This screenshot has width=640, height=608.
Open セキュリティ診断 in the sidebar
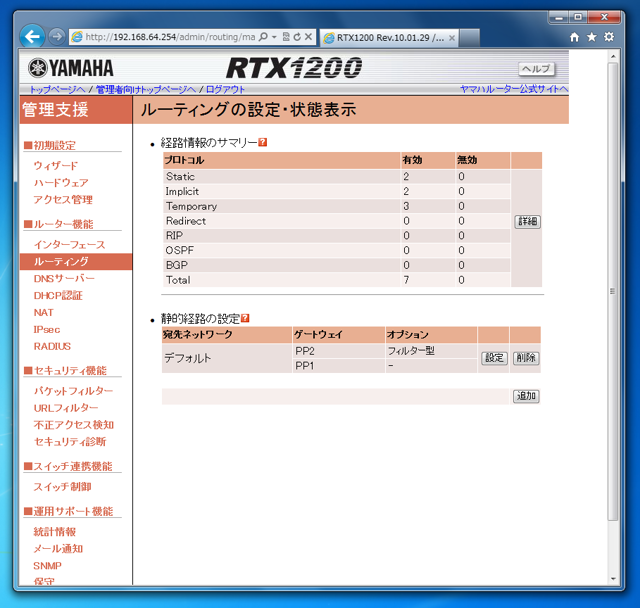point(70,442)
